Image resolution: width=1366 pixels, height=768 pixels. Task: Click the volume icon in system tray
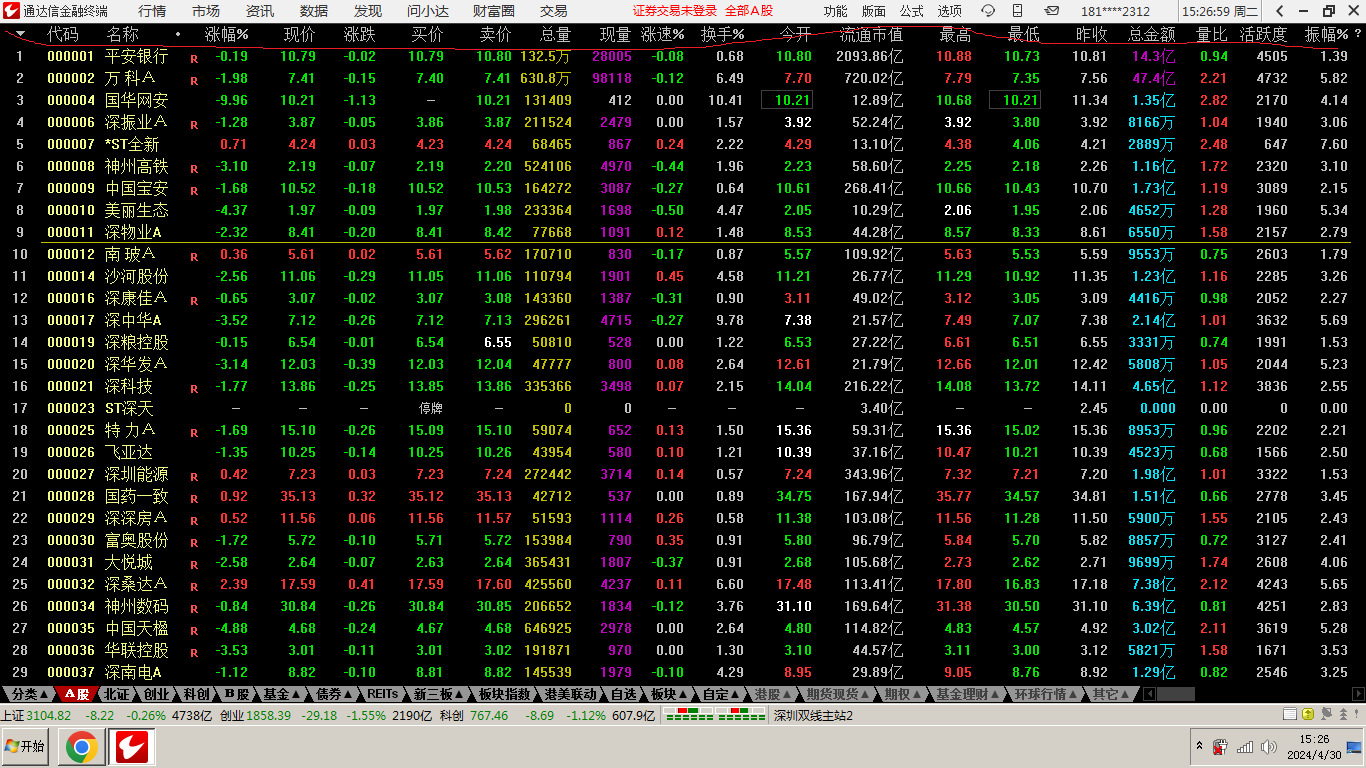coord(1269,747)
